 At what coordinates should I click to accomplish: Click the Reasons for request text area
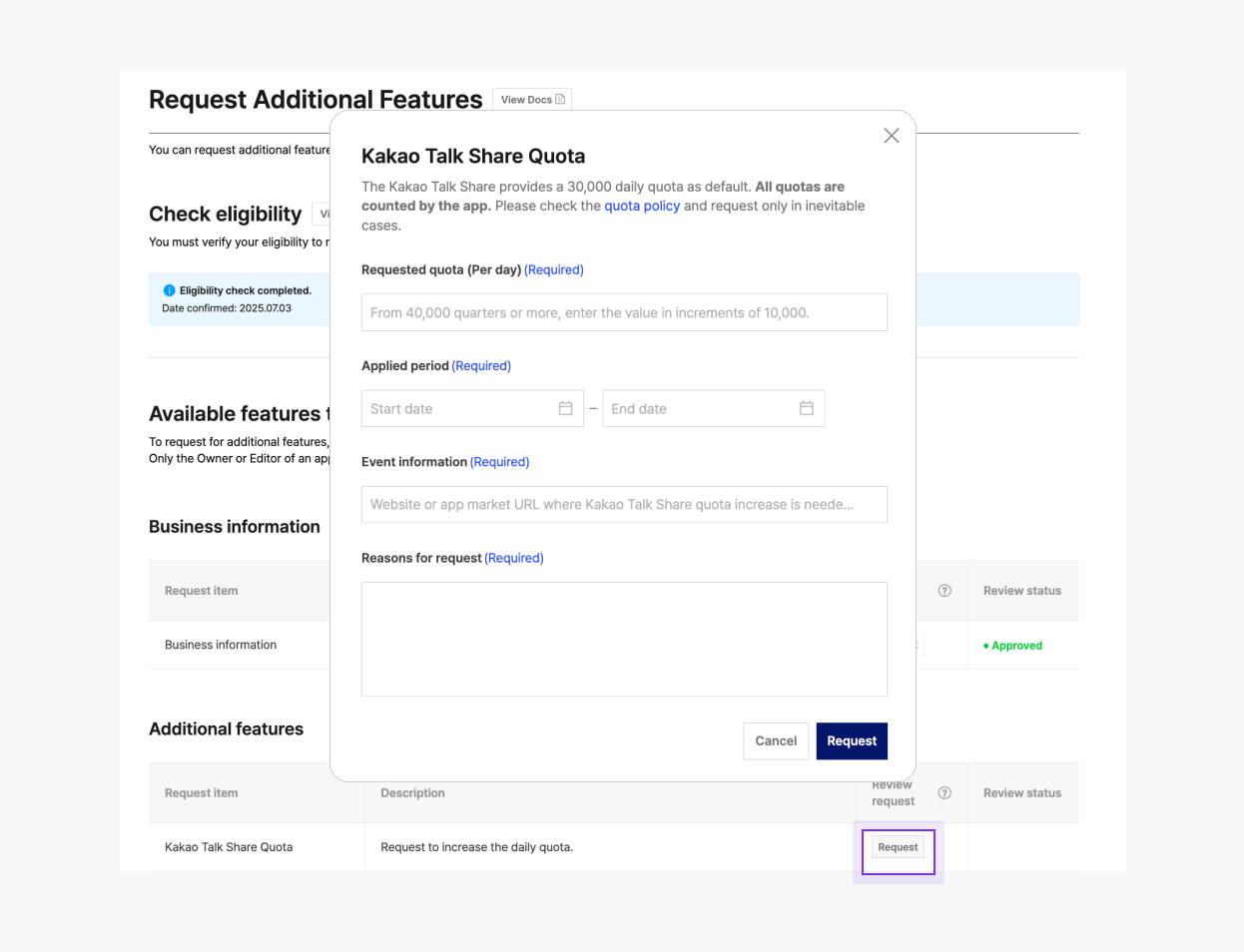[623, 639]
